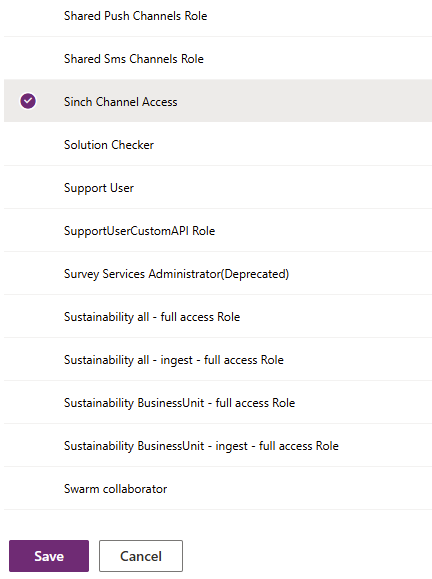Click the Save button
Image resolution: width=432 pixels, height=579 pixels.
pos(49,556)
